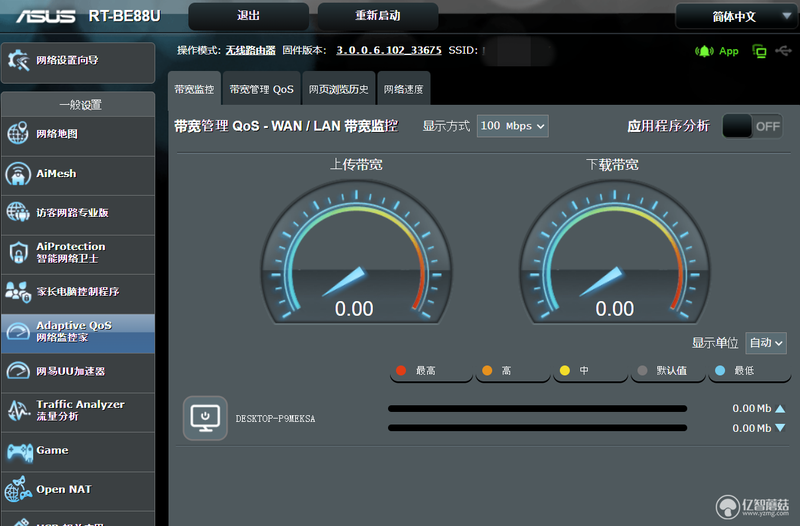800x526 pixels.
Task: Click the USB status icon
Action: (x=783, y=51)
